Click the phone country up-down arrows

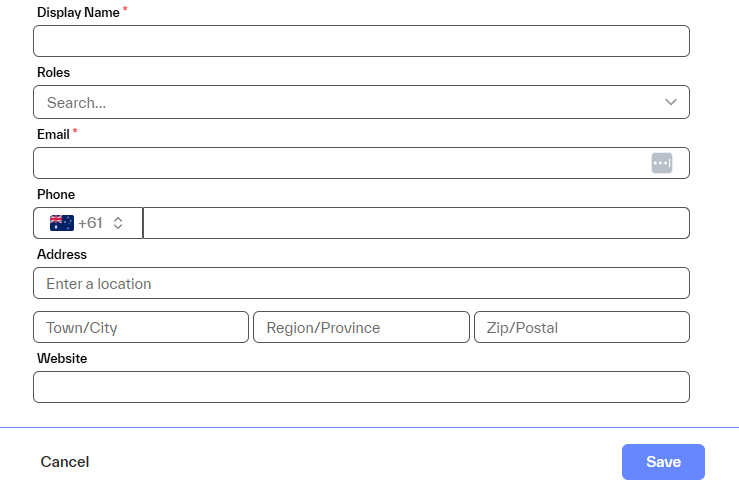pos(118,223)
